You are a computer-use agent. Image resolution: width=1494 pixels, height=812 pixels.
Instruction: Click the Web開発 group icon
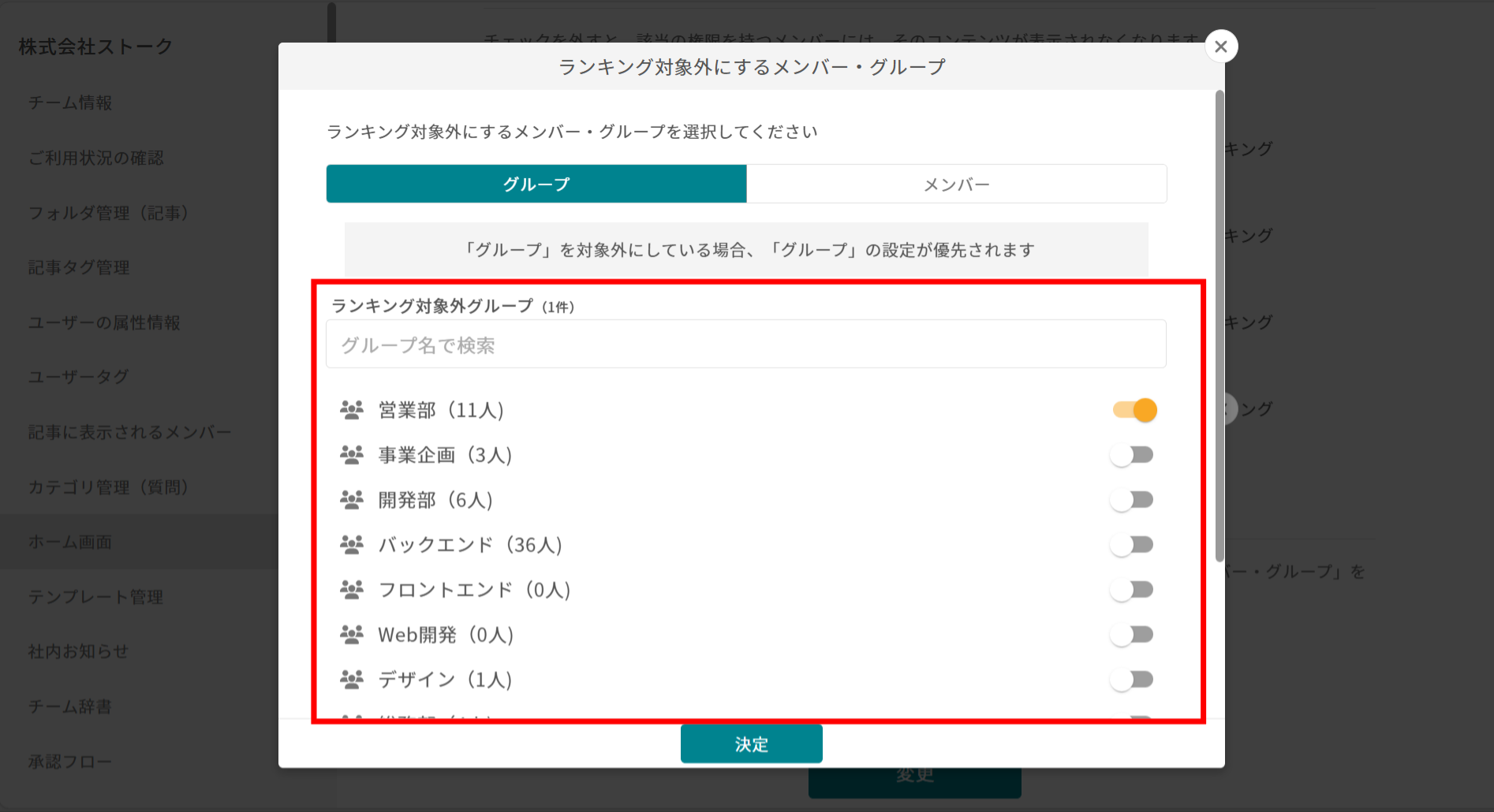353,634
